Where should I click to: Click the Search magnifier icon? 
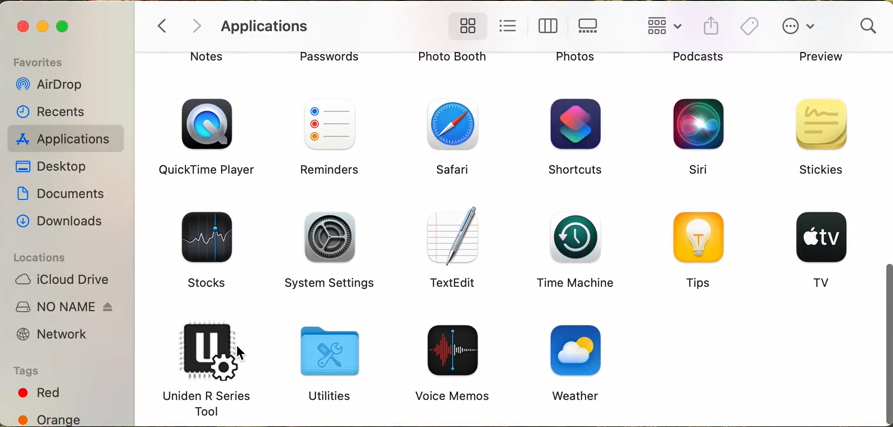pos(868,26)
